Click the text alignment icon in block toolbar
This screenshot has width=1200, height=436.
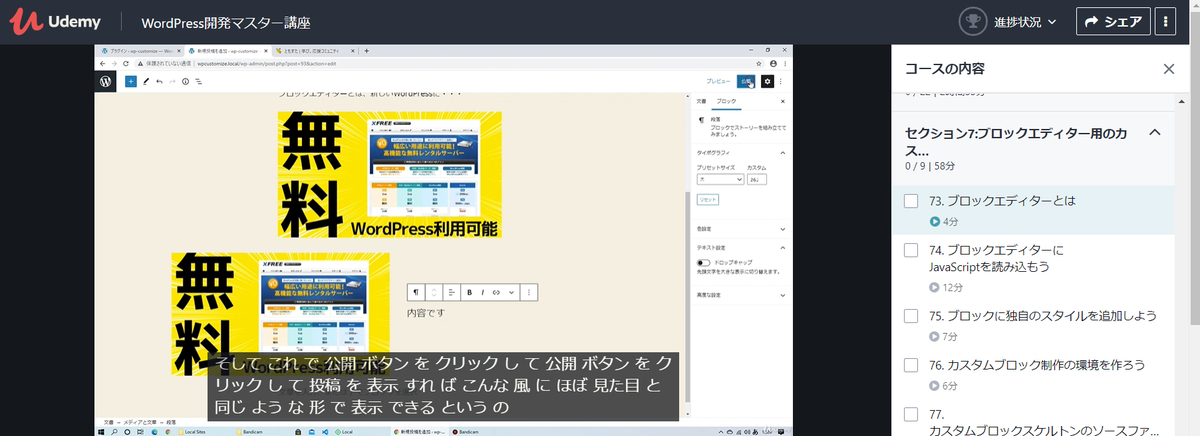tap(451, 292)
